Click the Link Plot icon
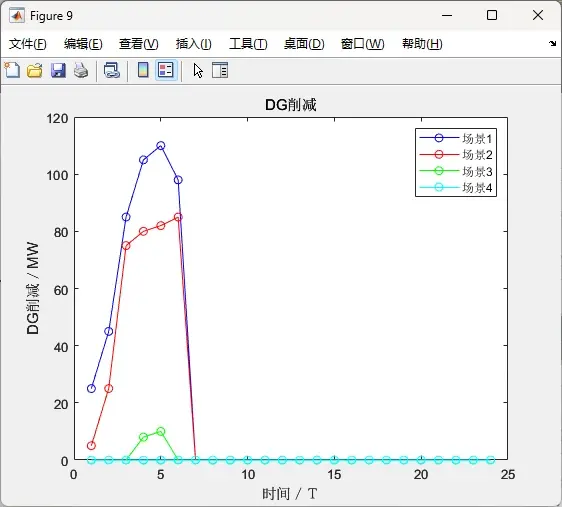562x507 pixels. 112,70
